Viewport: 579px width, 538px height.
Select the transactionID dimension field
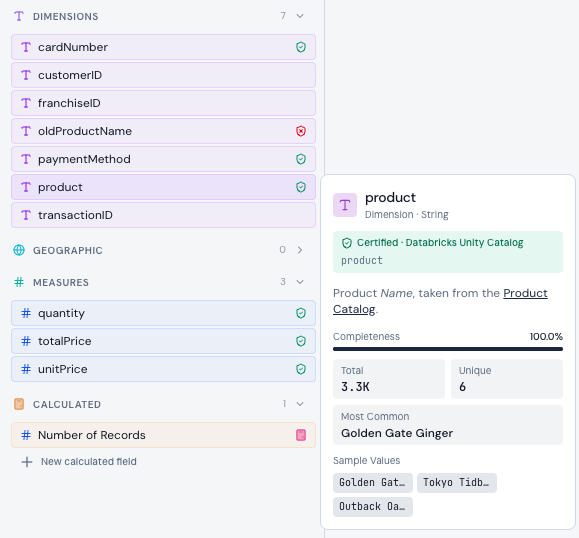tap(163, 215)
